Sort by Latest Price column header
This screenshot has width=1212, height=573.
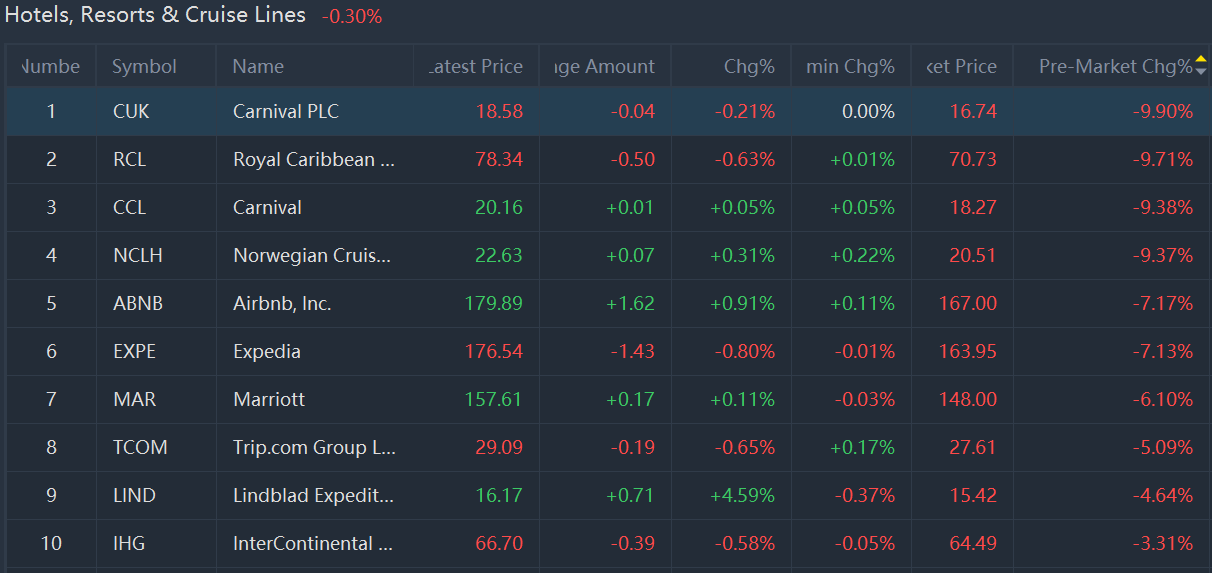[x=475, y=66]
